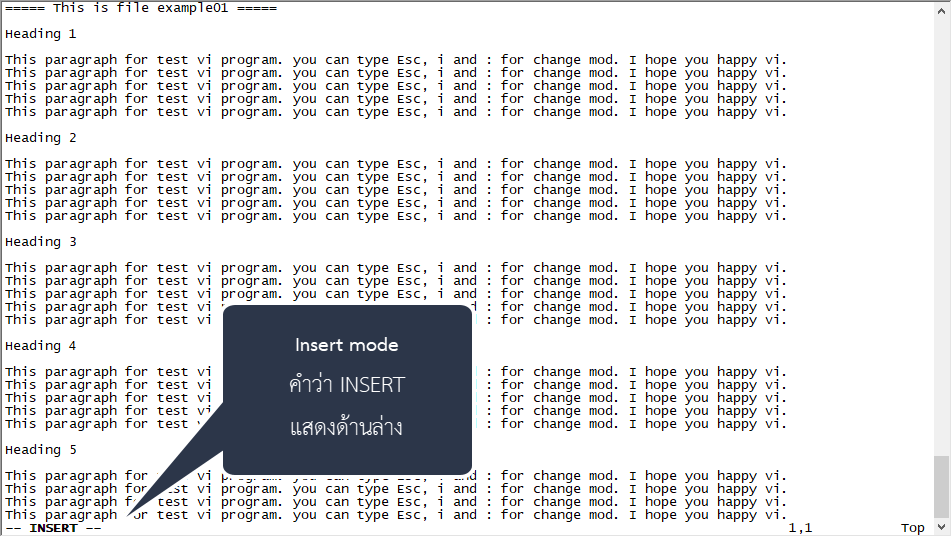This screenshot has height=537, width=952.
Task: Place cursor on 'Heading 1' line
Action: coord(40,34)
